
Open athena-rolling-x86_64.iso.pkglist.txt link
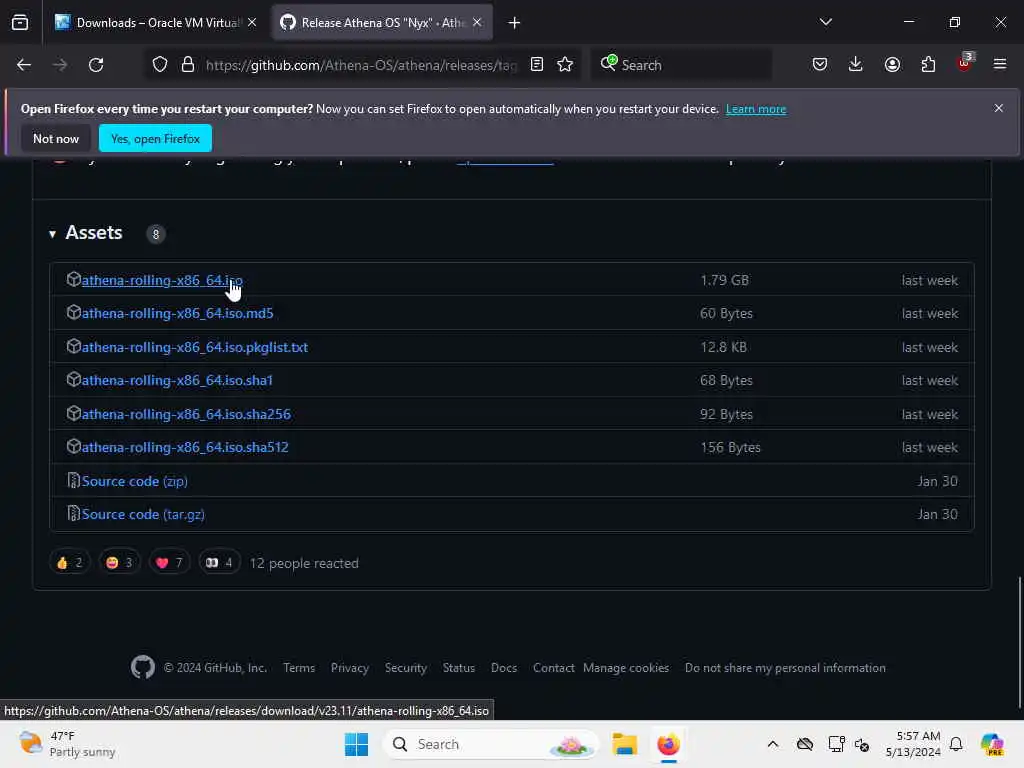(x=195, y=347)
